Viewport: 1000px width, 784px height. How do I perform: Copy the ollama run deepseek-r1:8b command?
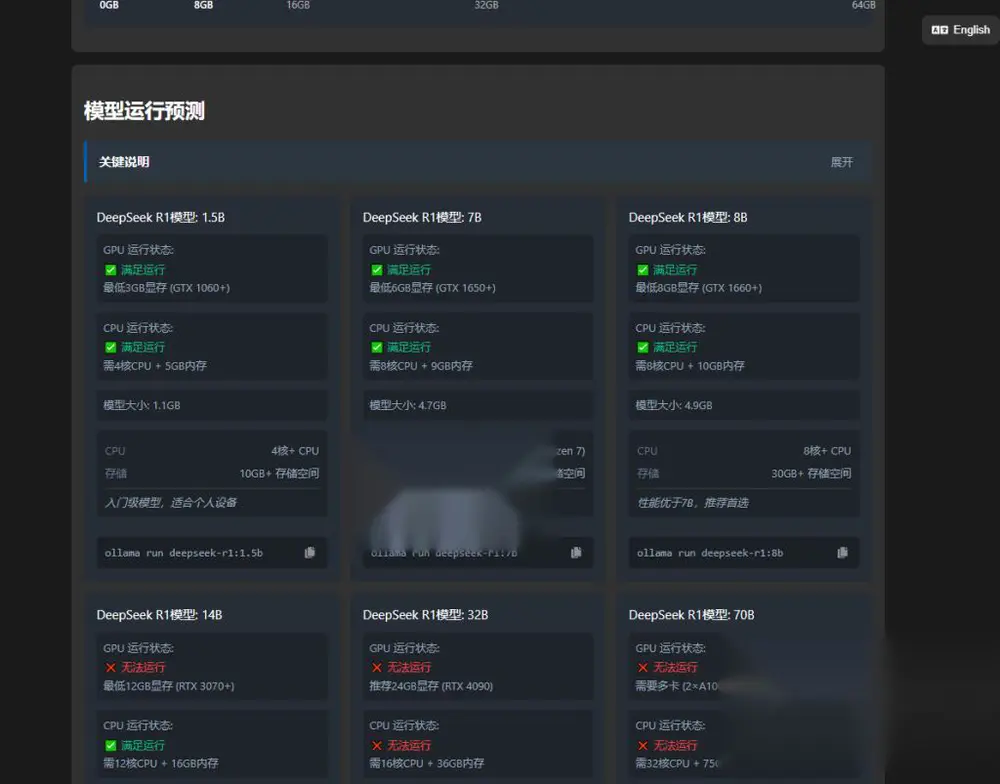coord(842,552)
